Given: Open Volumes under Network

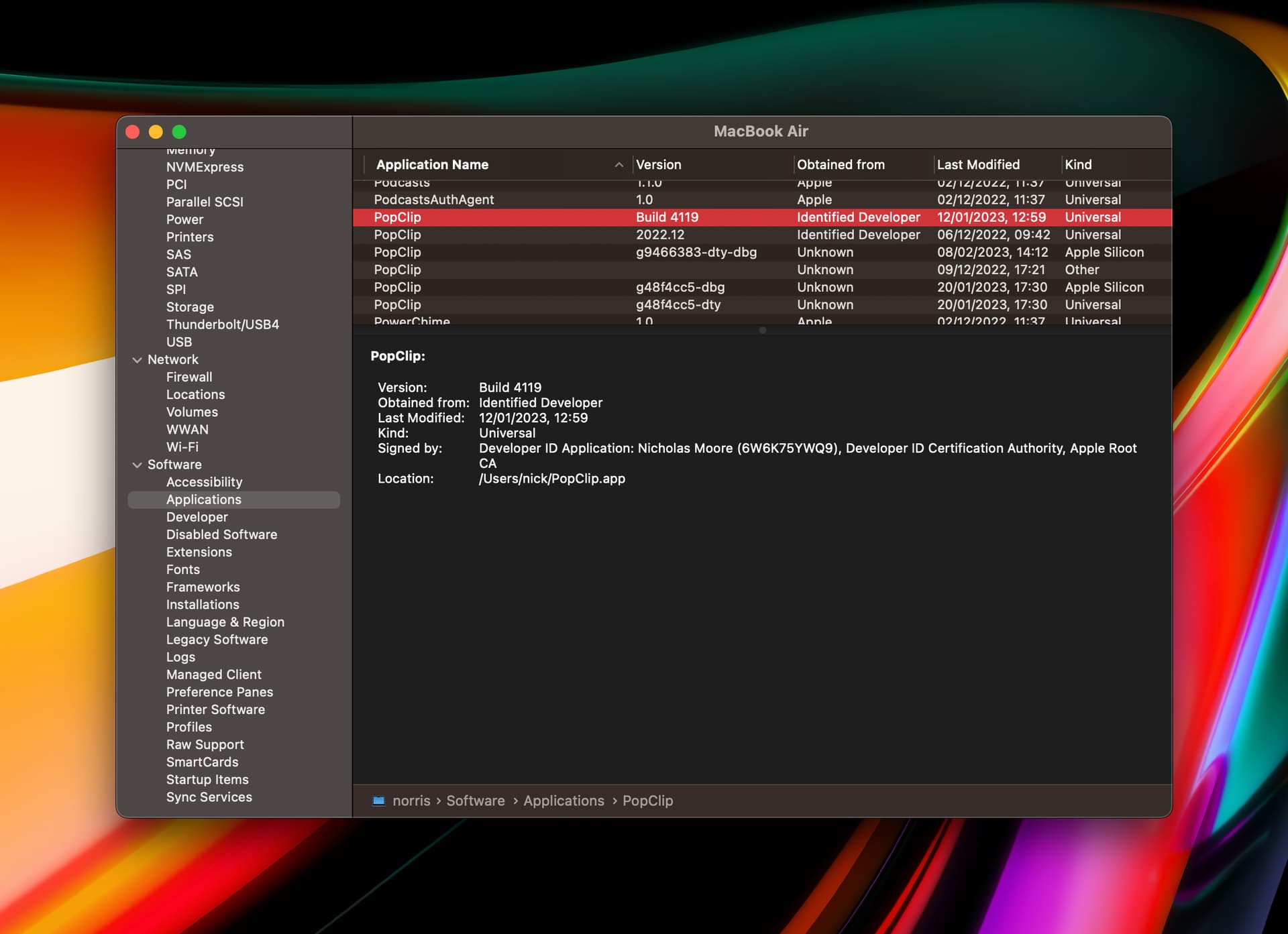Looking at the screenshot, I should 192,412.
